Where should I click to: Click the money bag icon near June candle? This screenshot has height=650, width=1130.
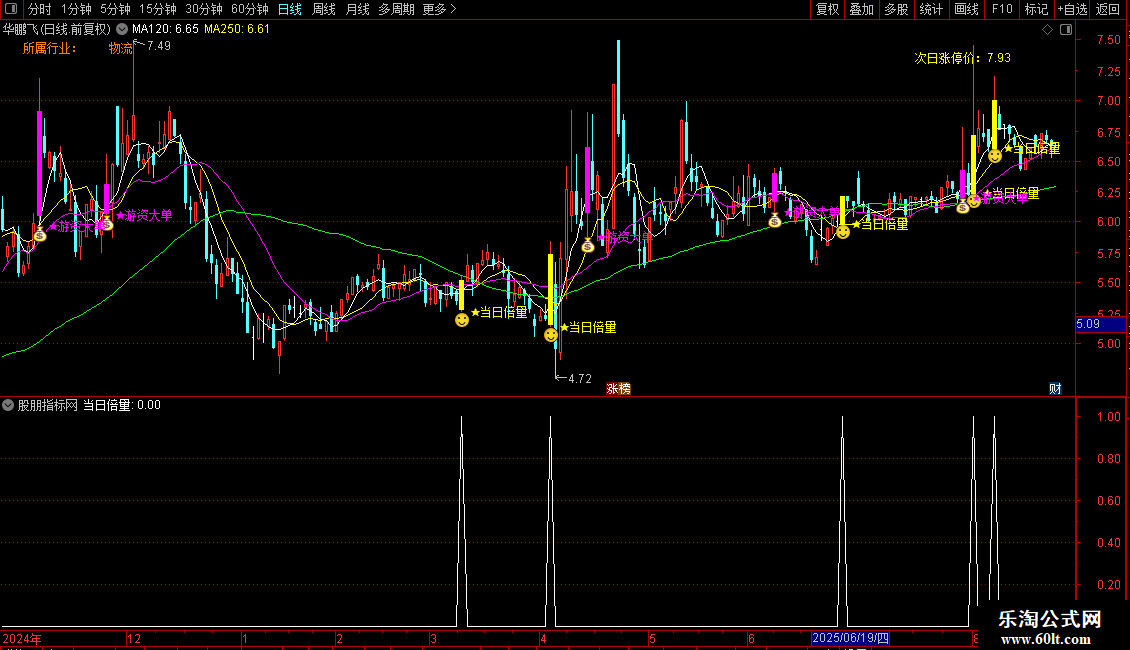[x=775, y=221]
